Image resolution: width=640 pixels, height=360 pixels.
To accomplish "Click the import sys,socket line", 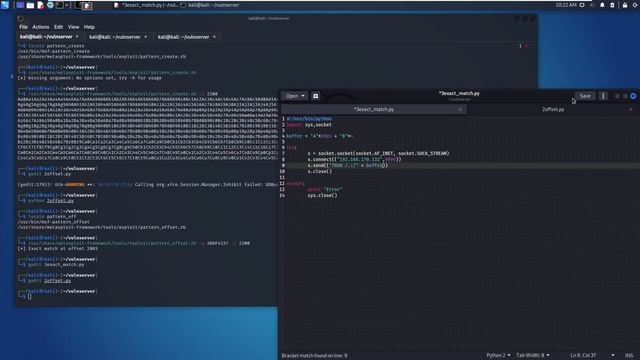I will pos(309,124).
